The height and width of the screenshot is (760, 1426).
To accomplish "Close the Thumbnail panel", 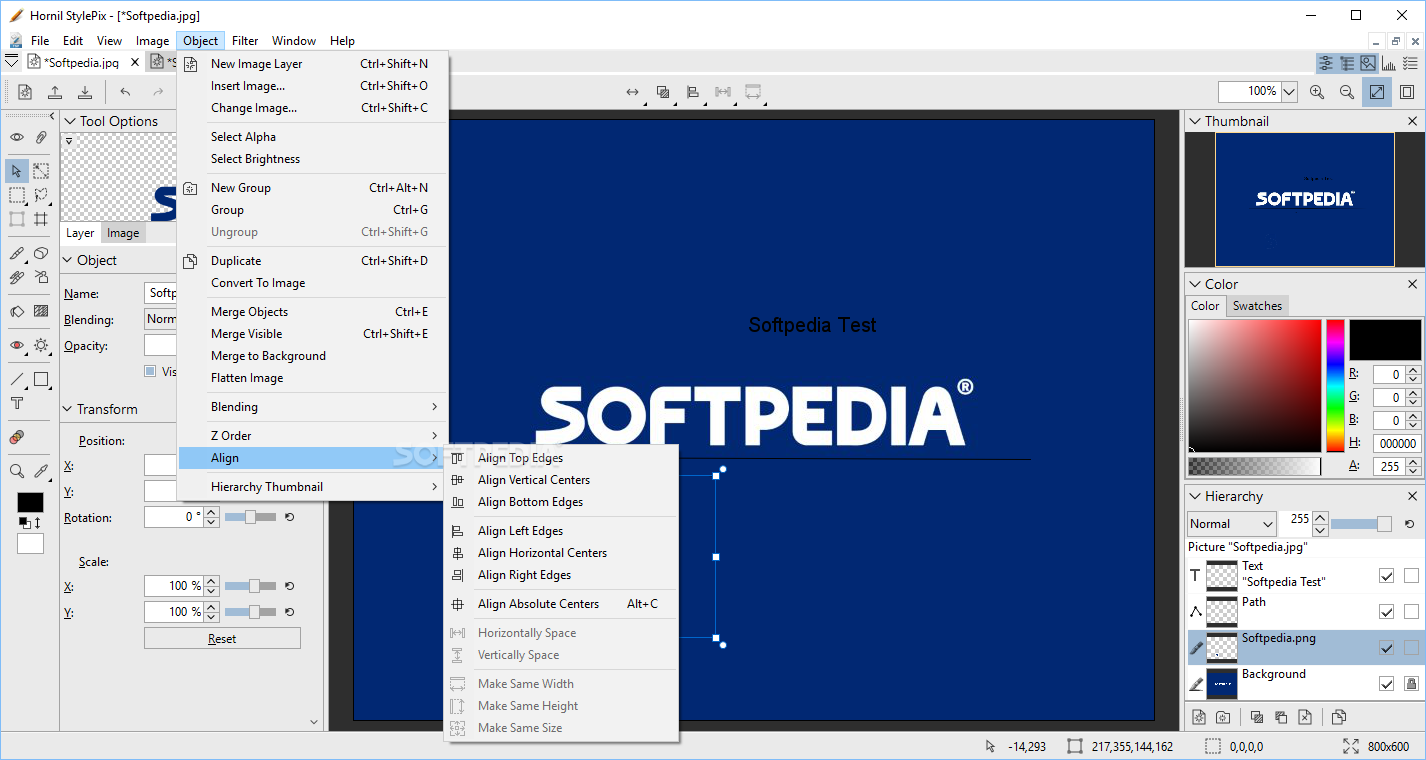I will (1413, 121).
